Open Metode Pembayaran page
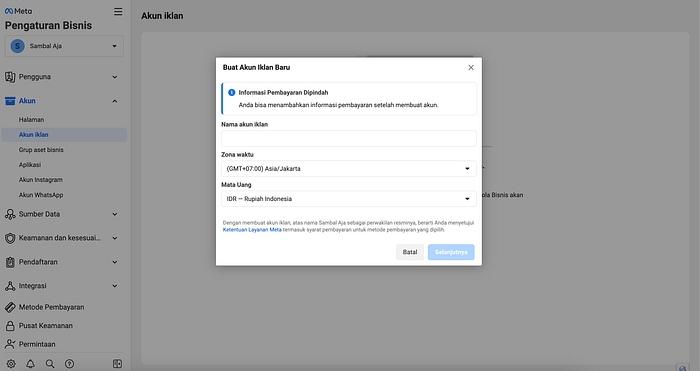 (51, 307)
